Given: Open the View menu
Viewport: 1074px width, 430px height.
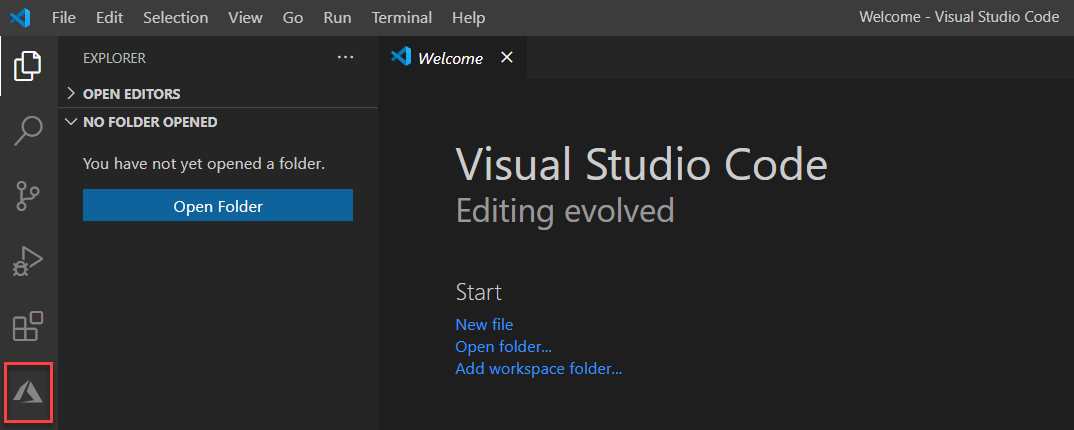Looking at the screenshot, I should pyautogui.click(x=245, y=18).
